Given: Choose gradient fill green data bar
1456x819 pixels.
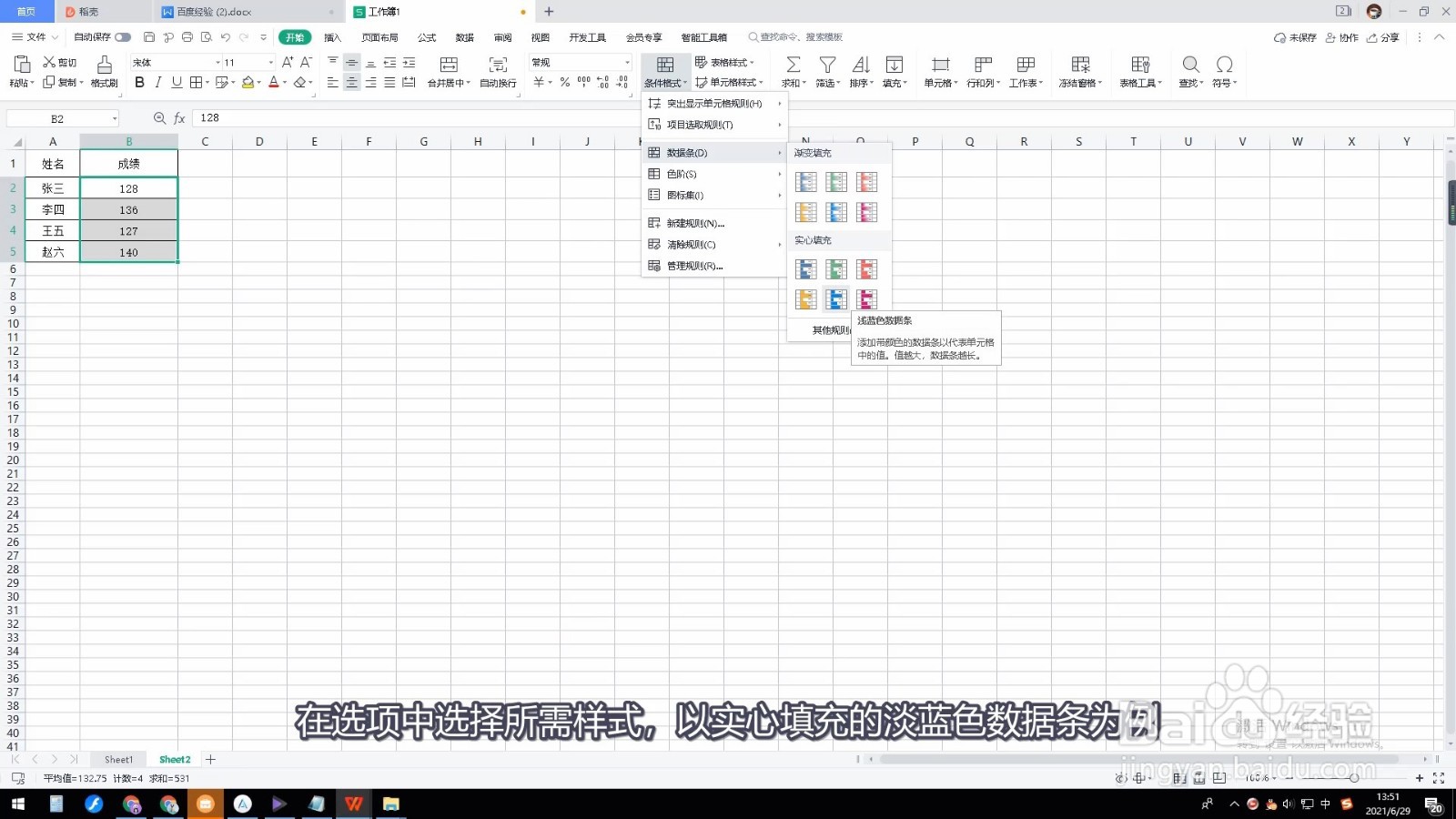Looking at the screenshot, I should 836,182.
